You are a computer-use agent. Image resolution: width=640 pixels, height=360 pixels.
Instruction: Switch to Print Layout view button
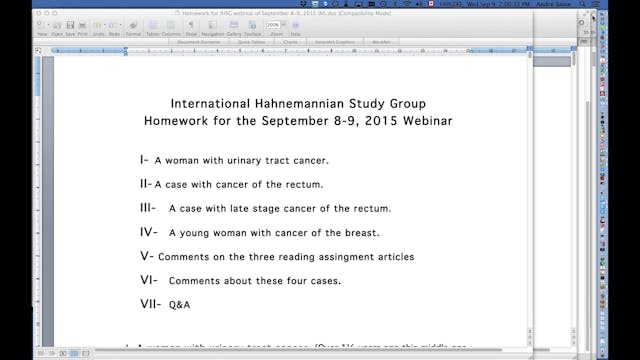[x=74, y=353]
